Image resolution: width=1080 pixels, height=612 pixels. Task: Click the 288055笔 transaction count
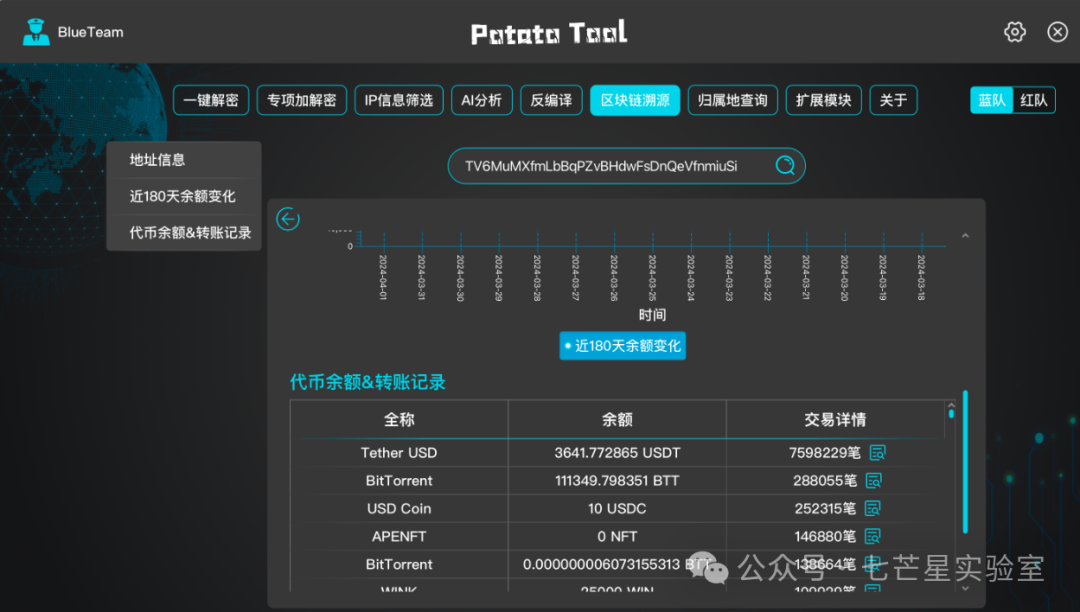(x=824, y=481)
